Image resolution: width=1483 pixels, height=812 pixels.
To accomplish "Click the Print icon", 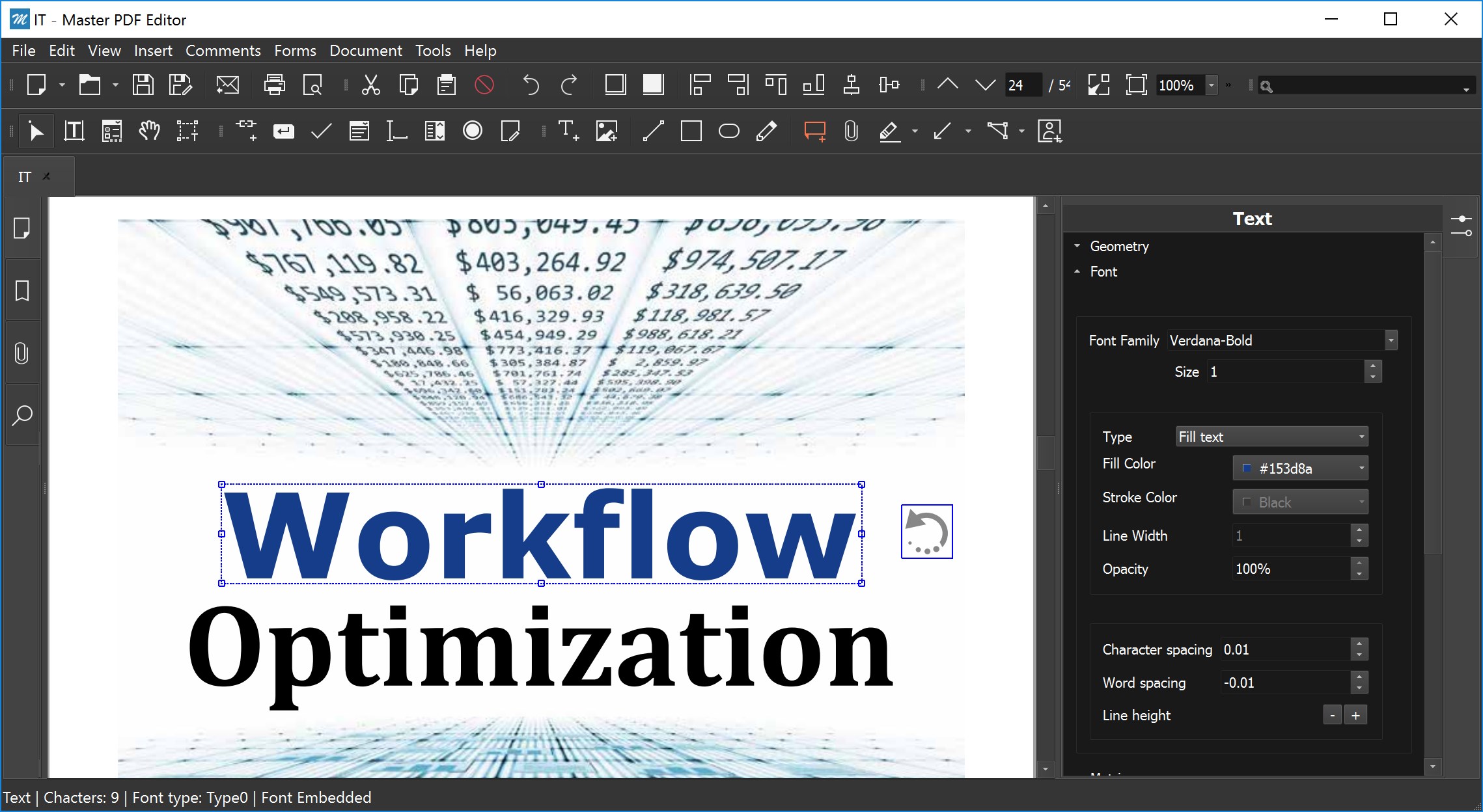I will (274, 85).
